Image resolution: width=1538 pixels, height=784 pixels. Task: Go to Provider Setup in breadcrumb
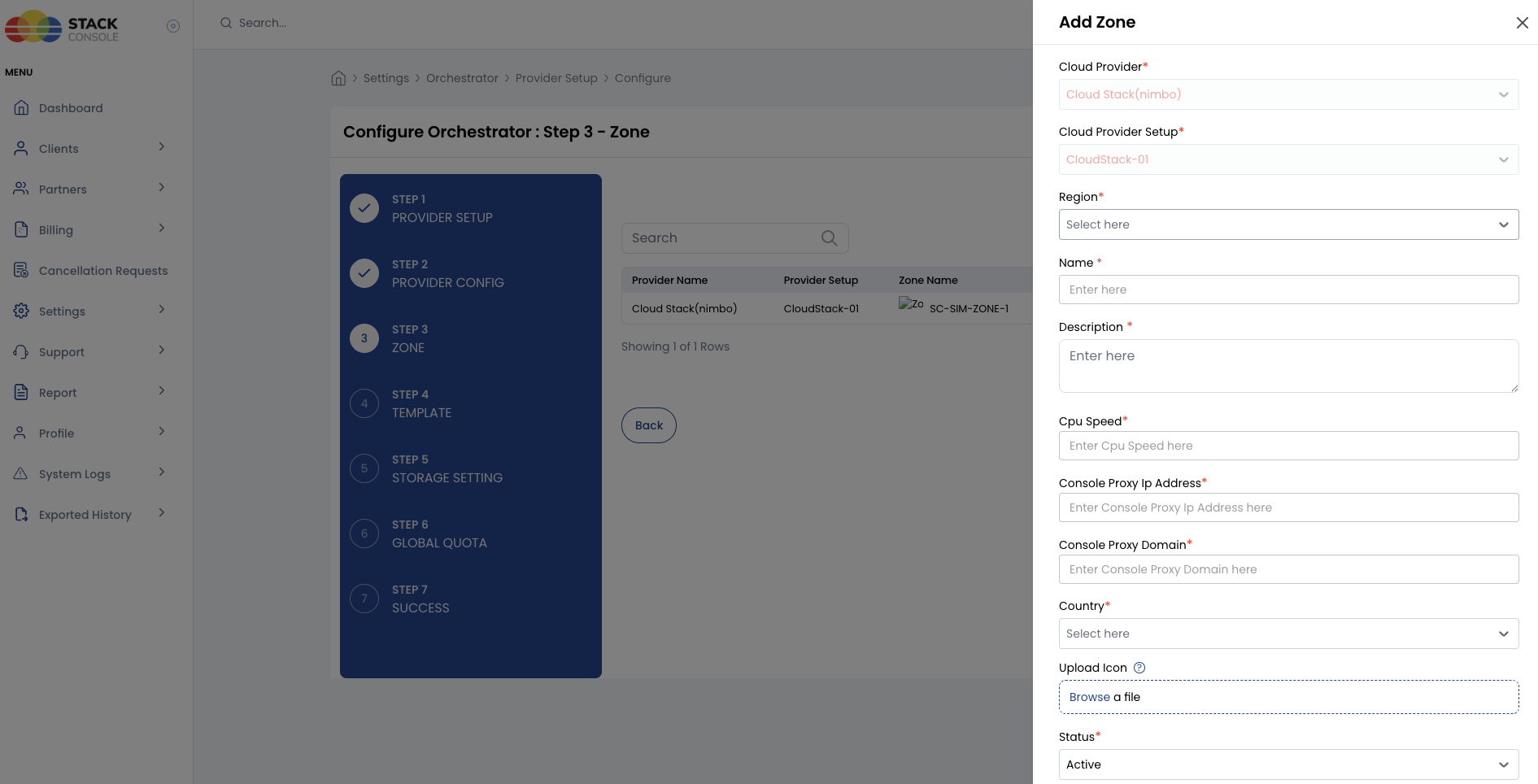point(556,78)
